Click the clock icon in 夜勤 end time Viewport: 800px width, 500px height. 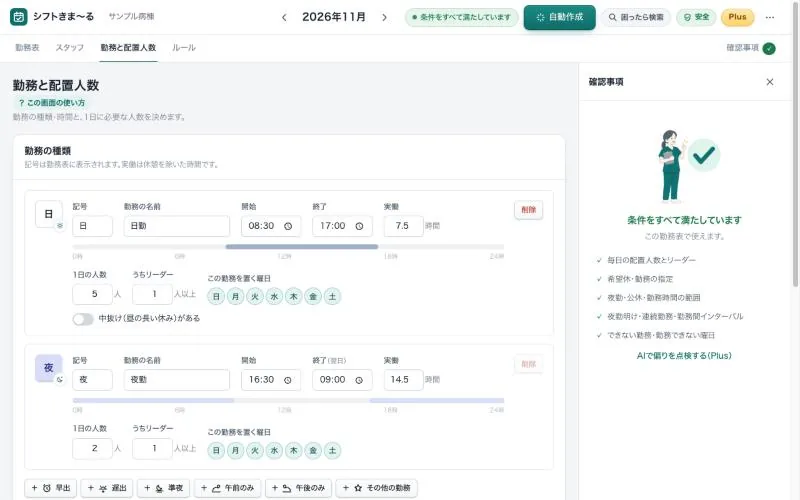(359, 380)
